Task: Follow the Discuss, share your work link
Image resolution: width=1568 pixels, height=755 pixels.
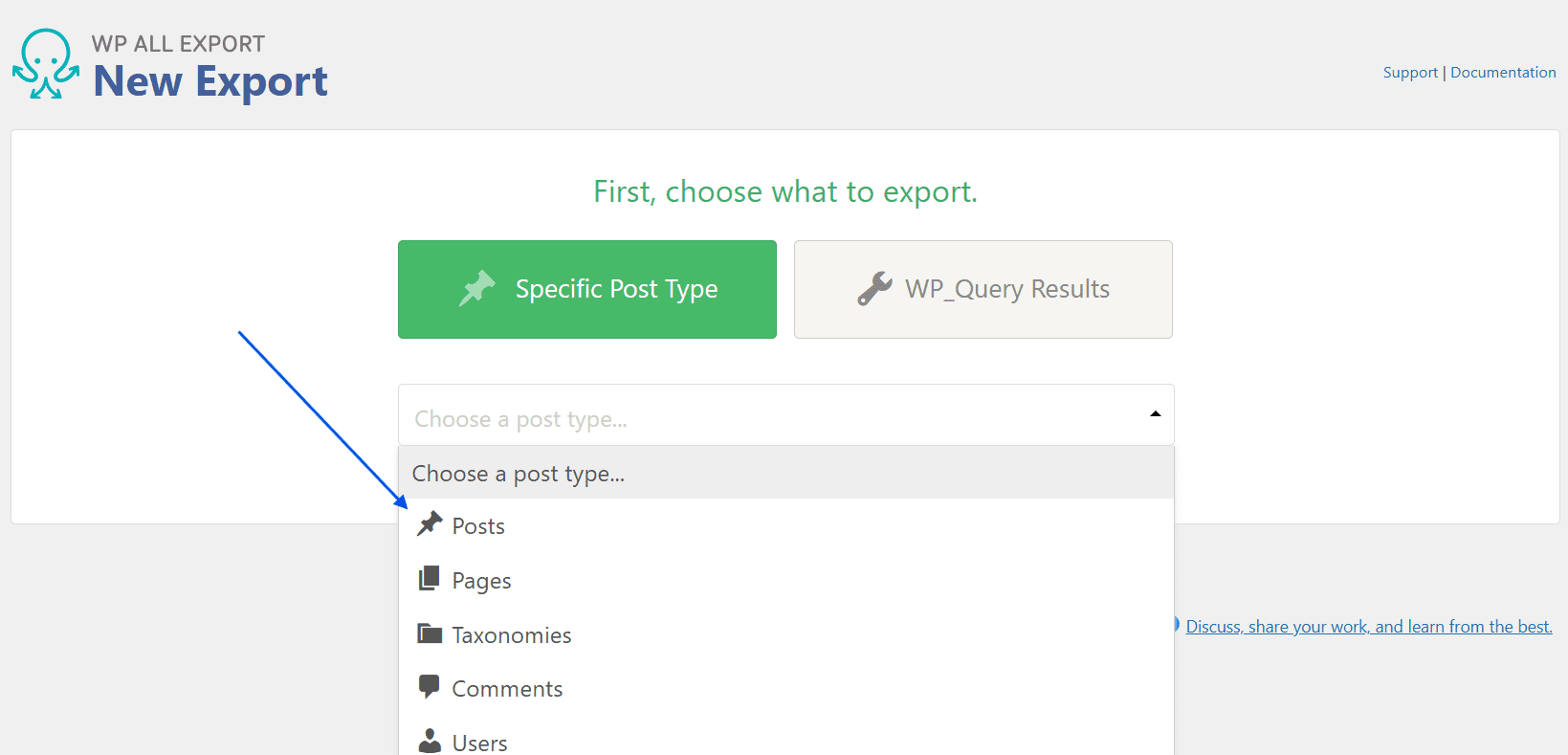Action: pyautogui.click(x=1369, y=627)
